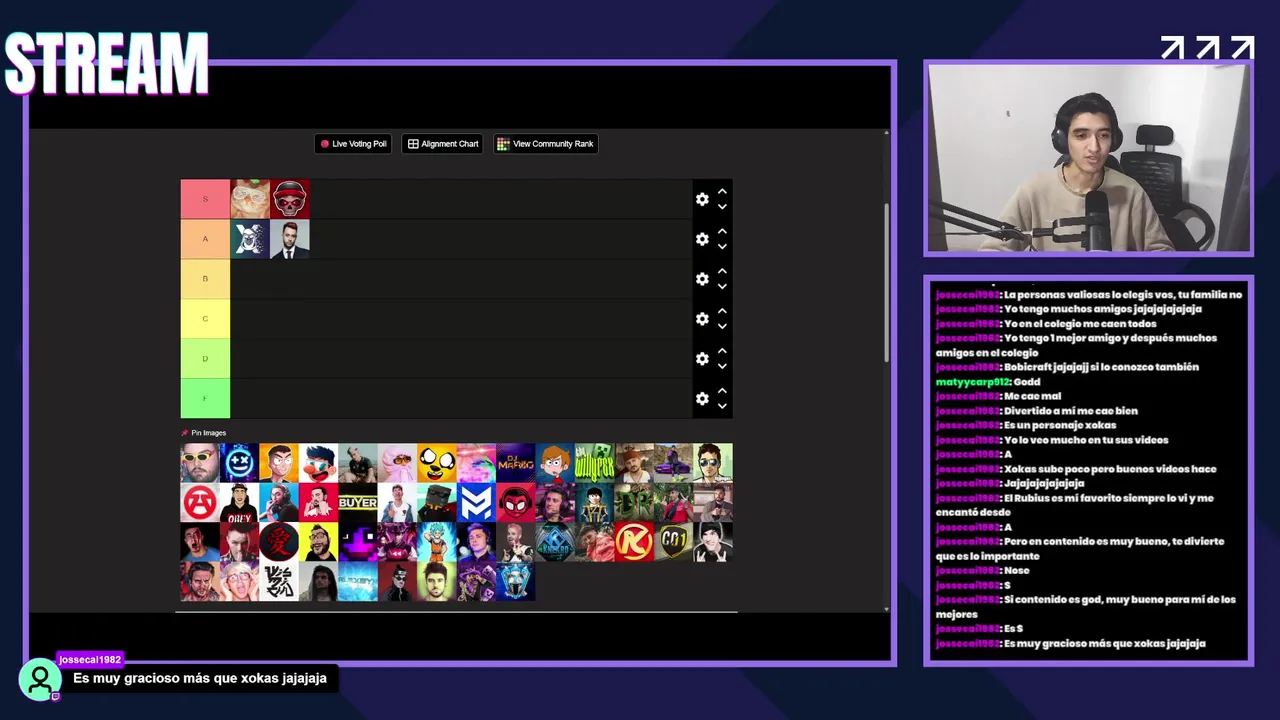Select the blue M logo image
1280x720 pixels.
(476, 503)
